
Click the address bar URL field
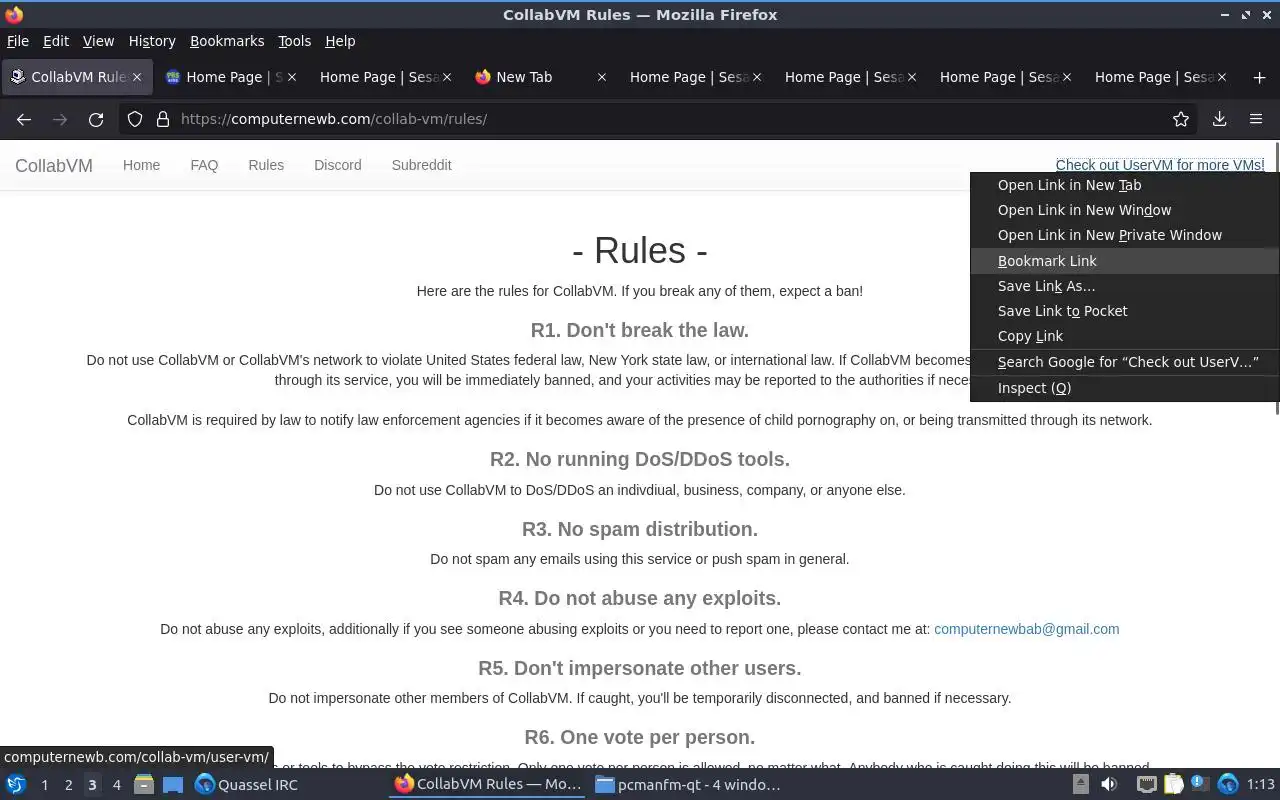(660, 119)
